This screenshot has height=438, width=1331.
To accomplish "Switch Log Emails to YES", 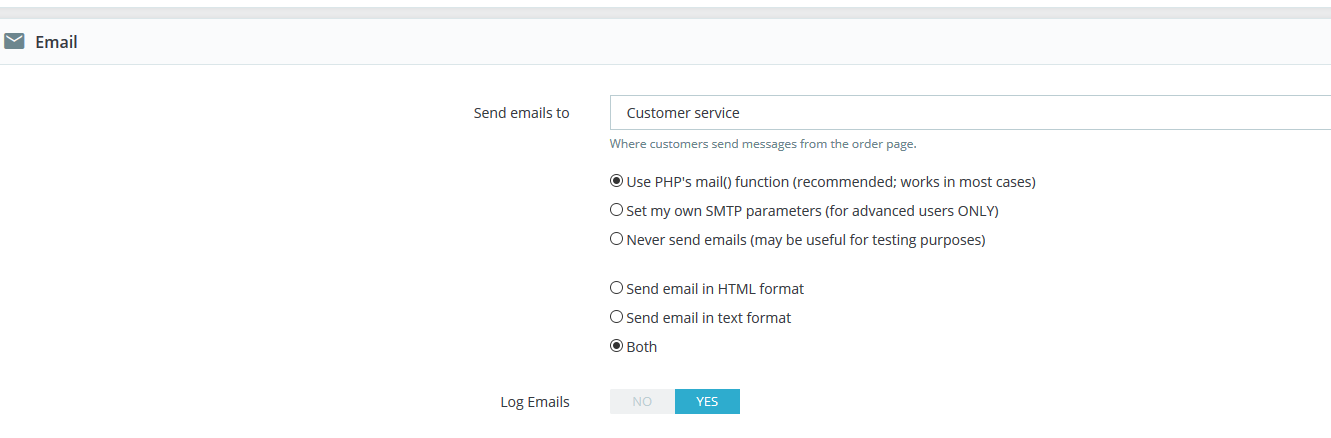I will click(707, 401).
